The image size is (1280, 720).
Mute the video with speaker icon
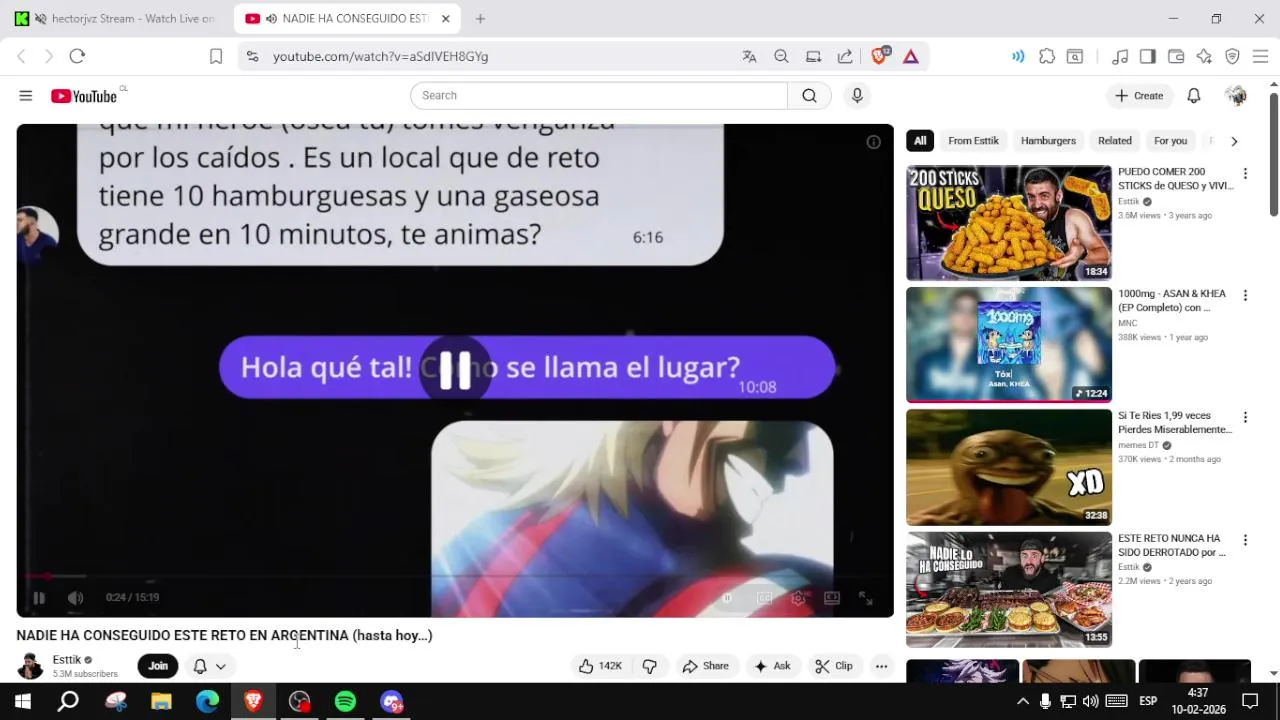tap(75, 598)
